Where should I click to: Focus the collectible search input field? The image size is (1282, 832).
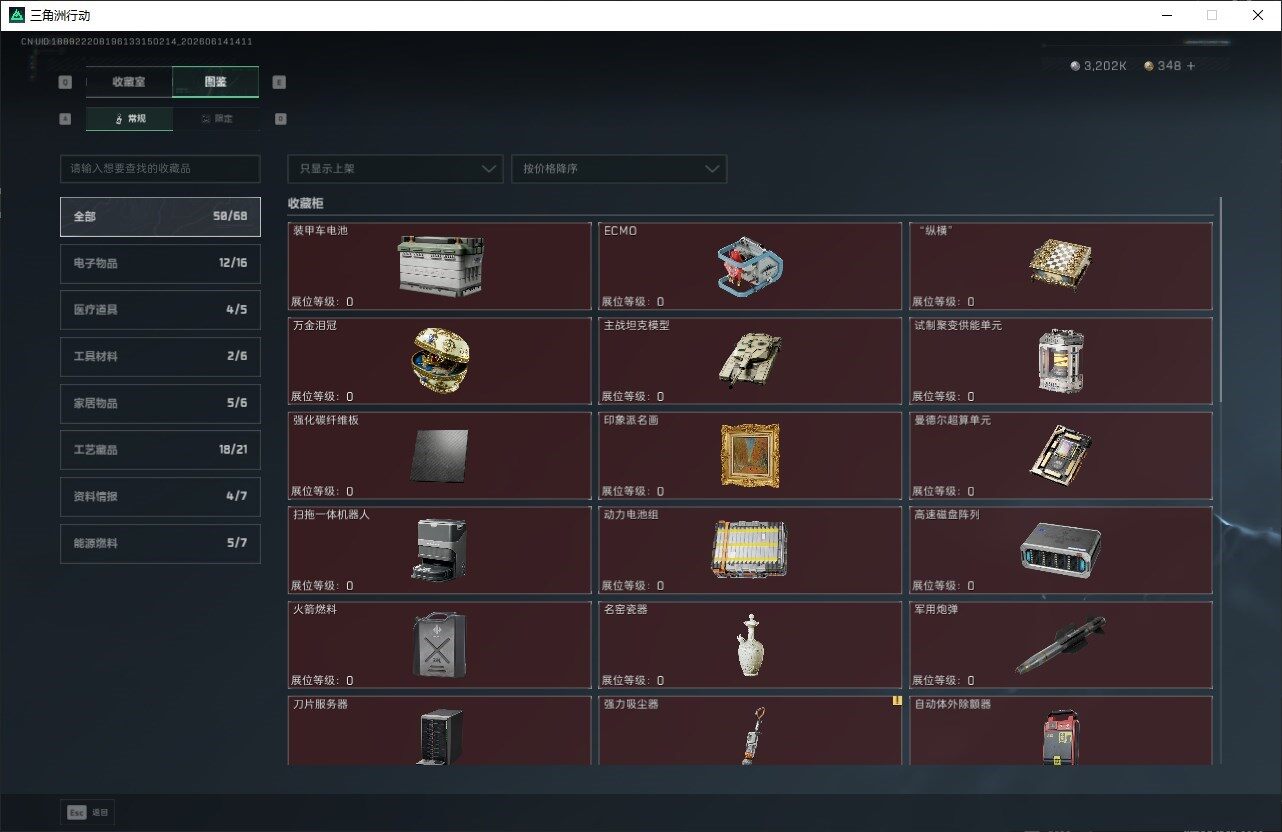pos(160,169)
